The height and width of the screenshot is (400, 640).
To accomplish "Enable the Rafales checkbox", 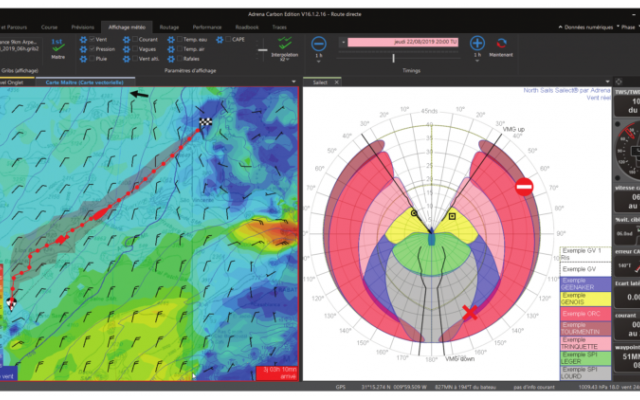I will (177, 58).
